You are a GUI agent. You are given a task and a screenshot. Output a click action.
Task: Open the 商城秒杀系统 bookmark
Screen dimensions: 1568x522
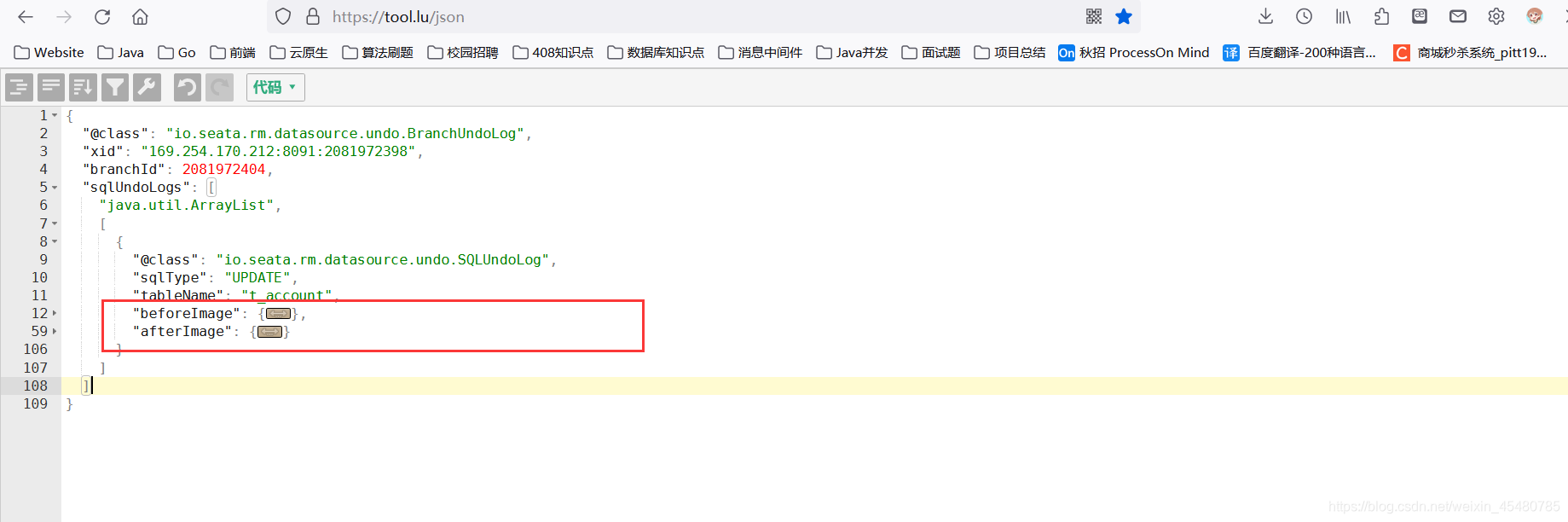coord(1470,52)
